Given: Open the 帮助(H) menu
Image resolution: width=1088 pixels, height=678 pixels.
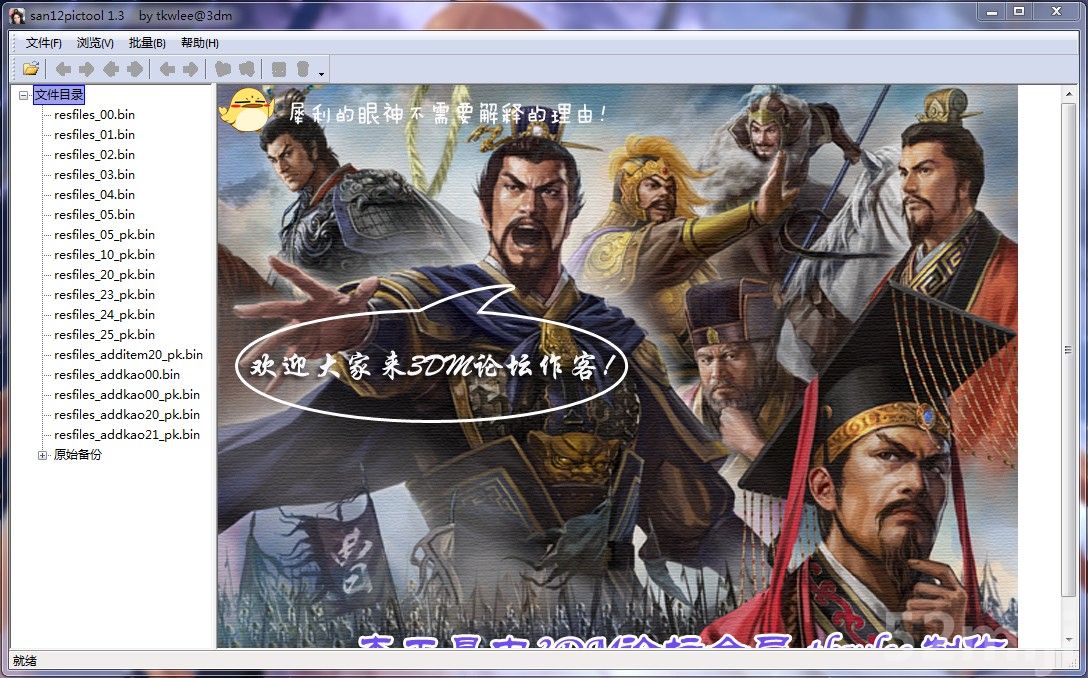Looking at the screenshot, I should [x=200, y=43].
